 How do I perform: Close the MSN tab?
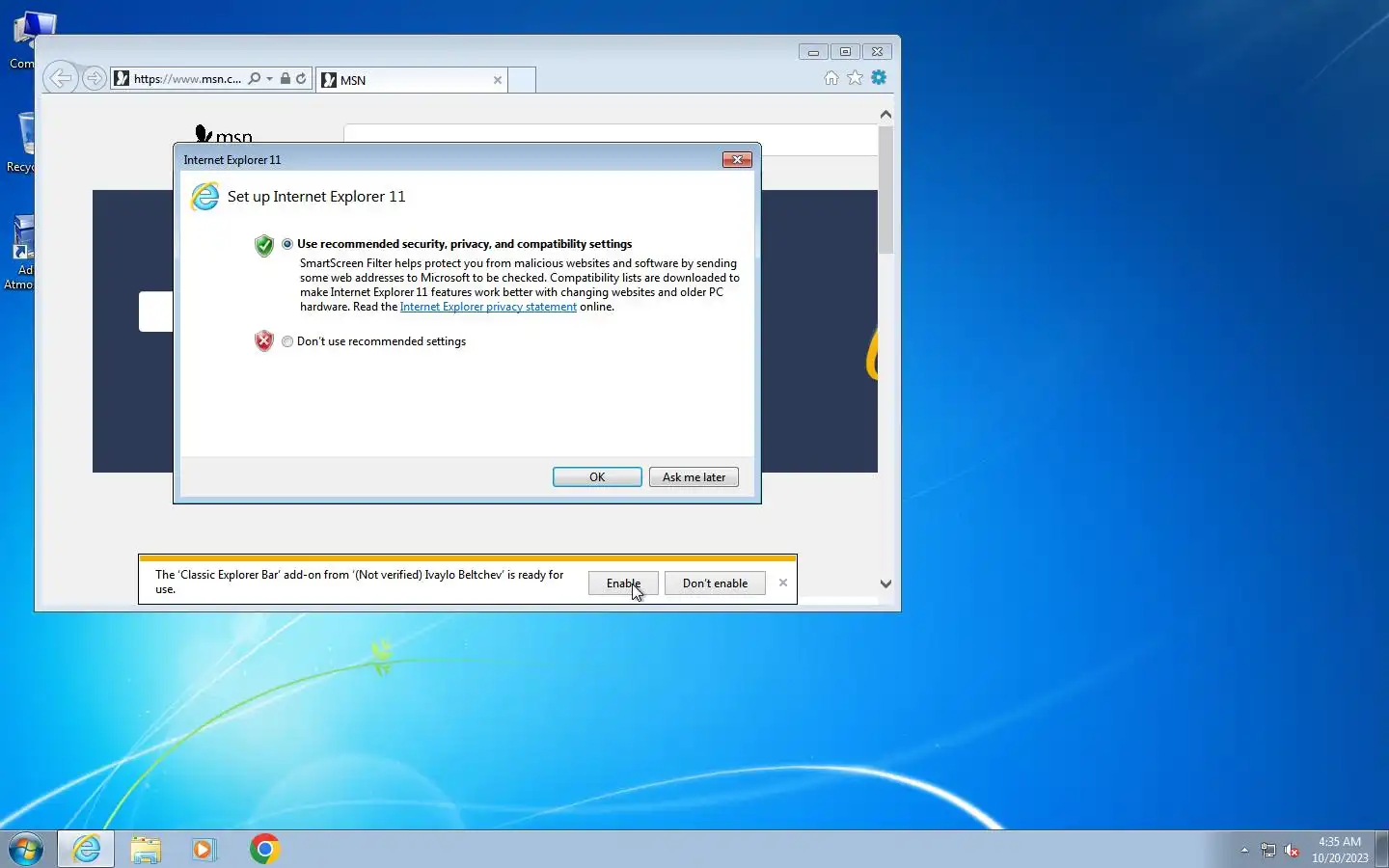498,80
